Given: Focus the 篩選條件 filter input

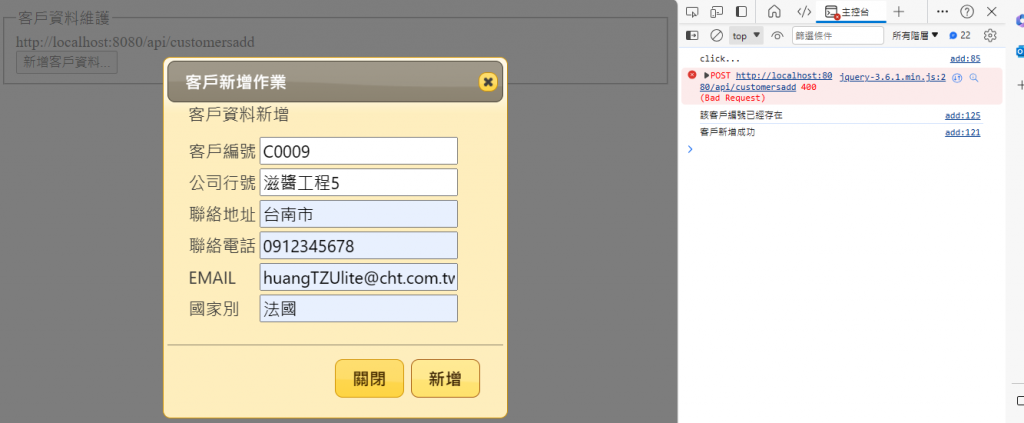Looking at the screenshot, I should pos(838,36).
